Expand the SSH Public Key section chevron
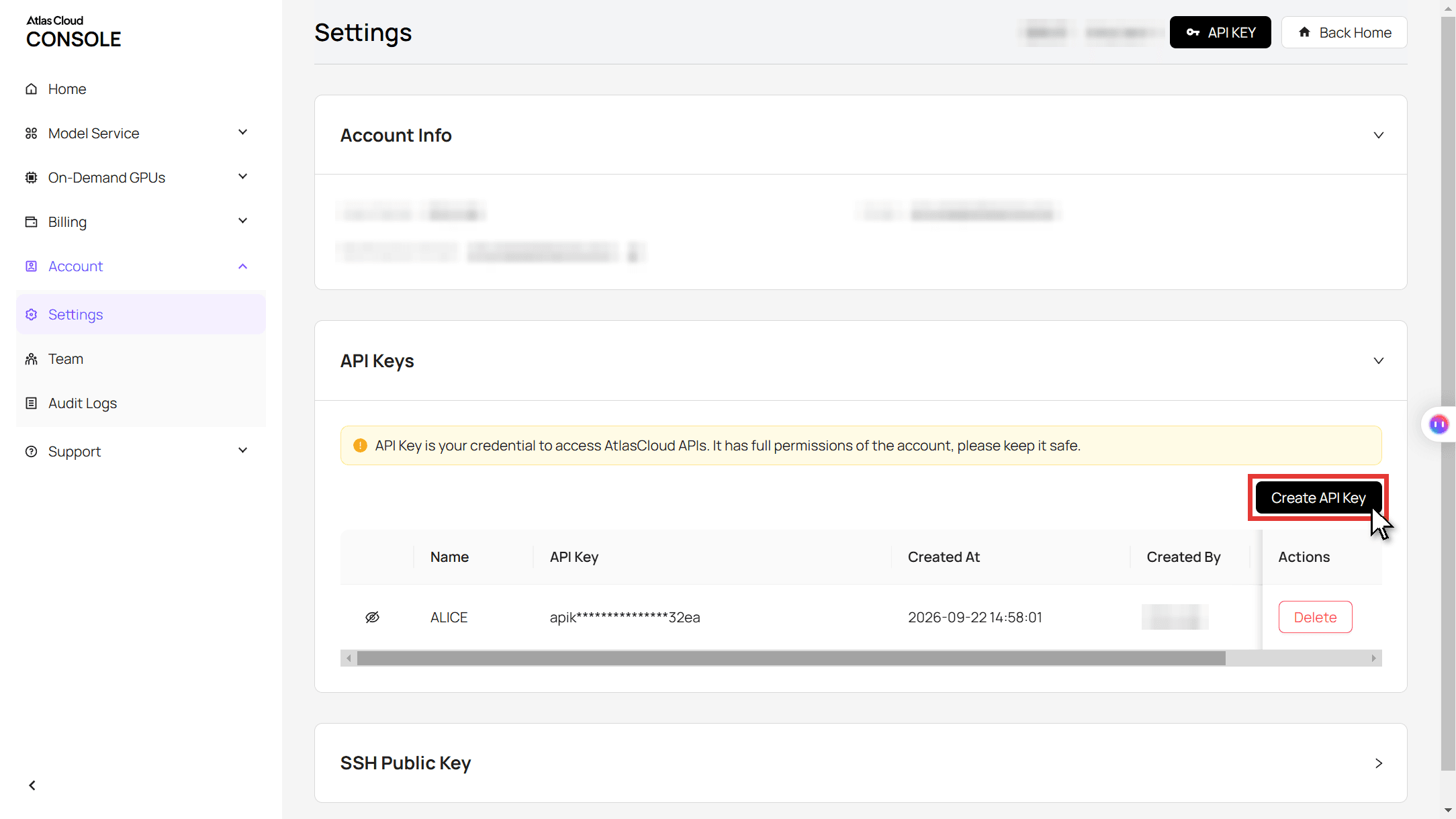The height and width of the screenshot is (819, 1456). click(x=1379, y=763)
